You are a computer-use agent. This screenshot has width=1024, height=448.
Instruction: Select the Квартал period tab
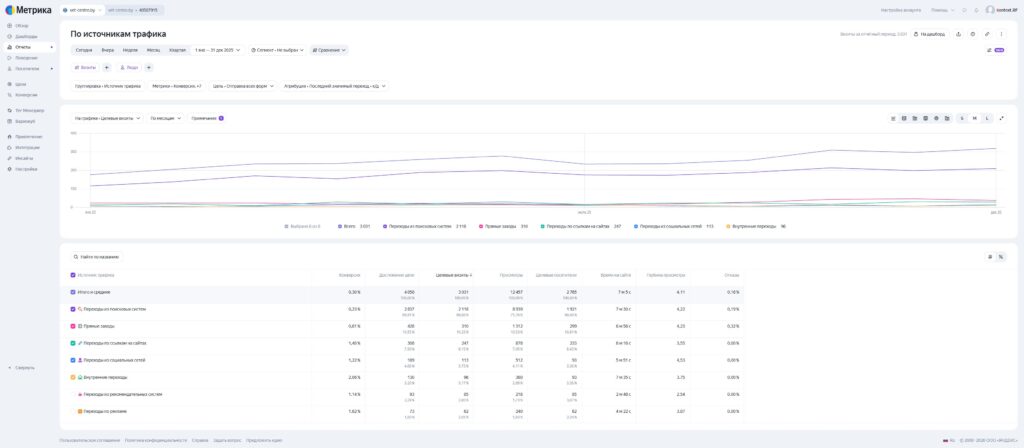click(x=177, y=50)
